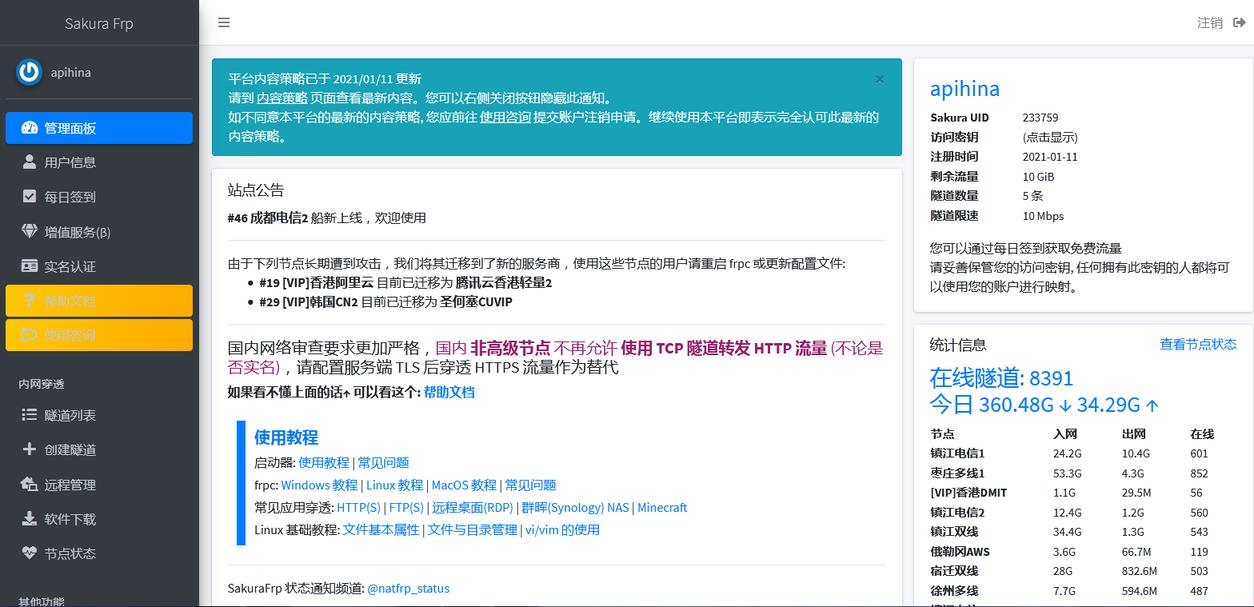Open the 查看节点状态 link
1254x607 pixels.
pyautogui.click(x=1197, y=344)
